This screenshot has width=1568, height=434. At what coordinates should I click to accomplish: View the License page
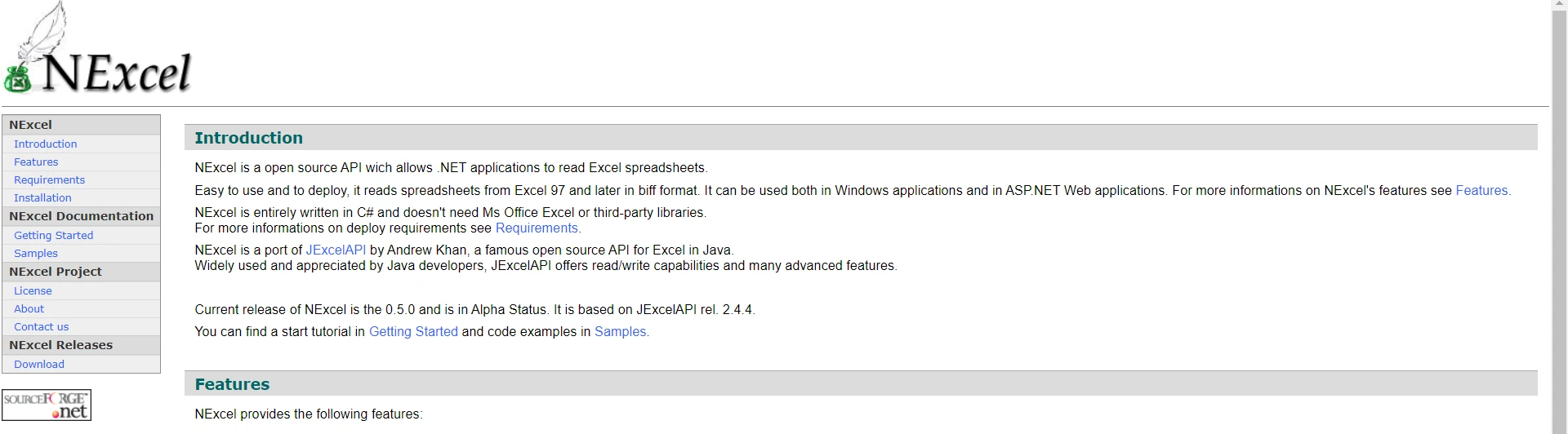33,290
